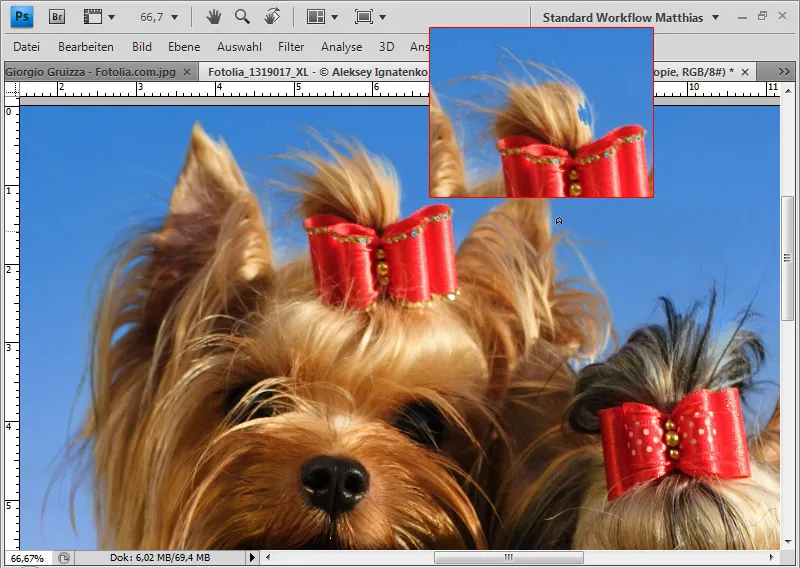Click the status bar preview icon
Image resolution: width=800 pixels, height=568 pixels.
click(64, 558)
